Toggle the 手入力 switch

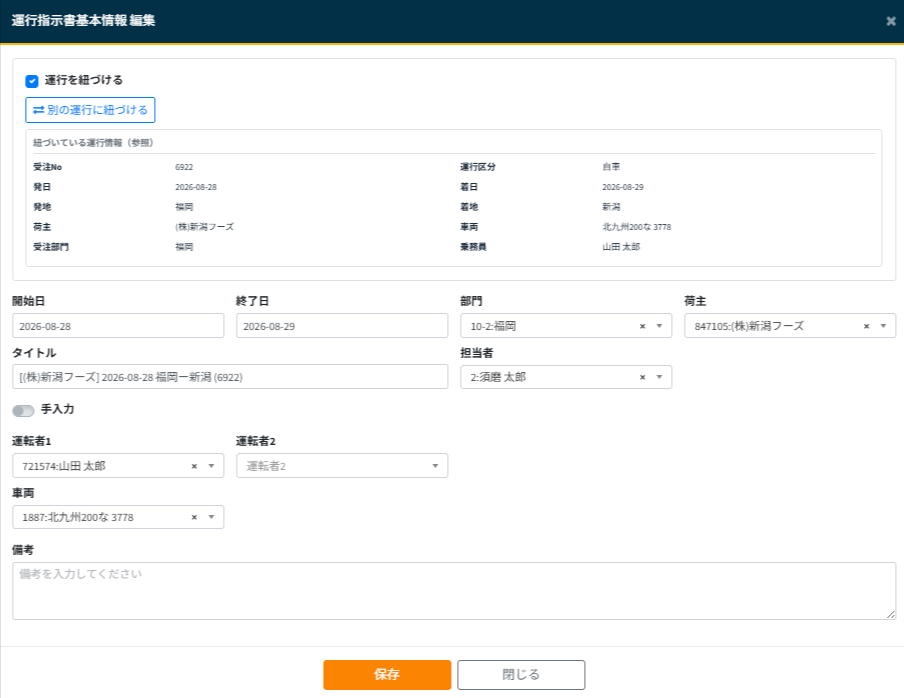coord(23,410)
